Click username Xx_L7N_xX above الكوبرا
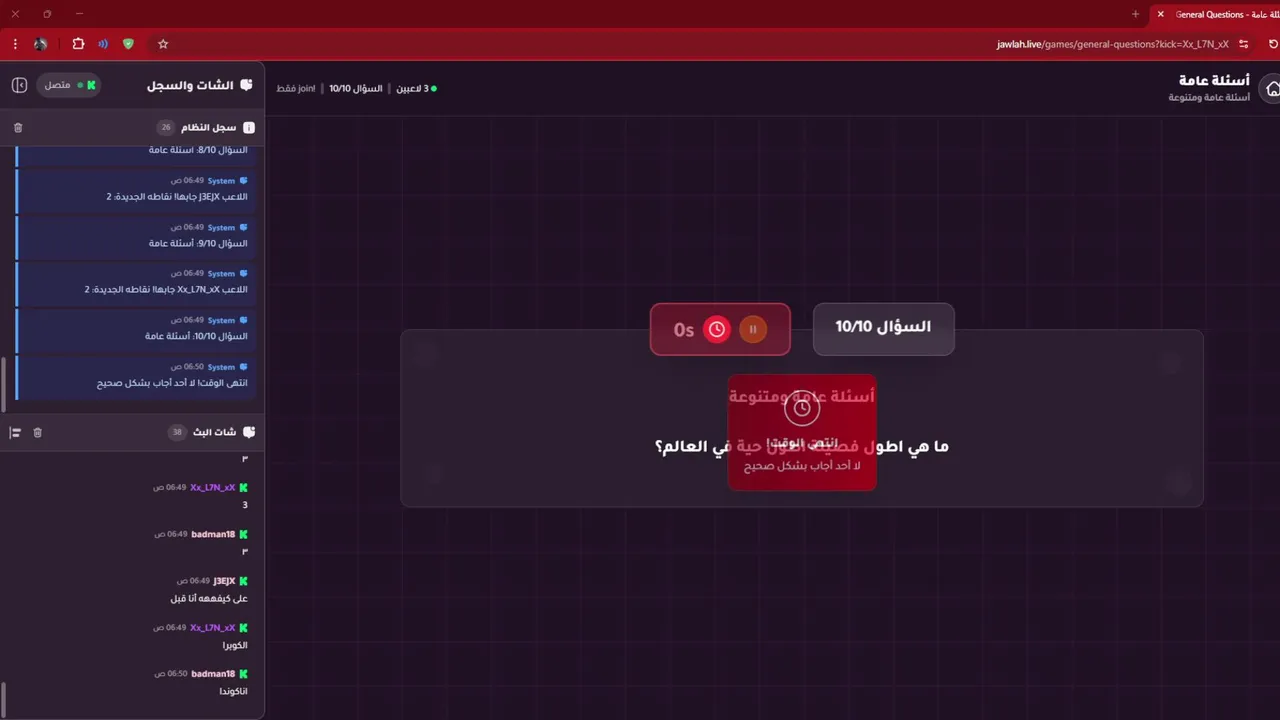The height and width of the screenshot is (720, 1280). [212, 628]
